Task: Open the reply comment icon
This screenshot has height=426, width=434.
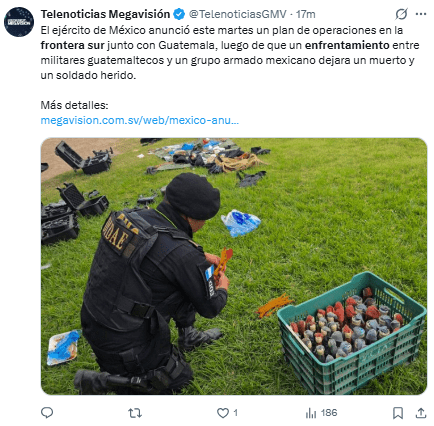Action: point(47,413)
